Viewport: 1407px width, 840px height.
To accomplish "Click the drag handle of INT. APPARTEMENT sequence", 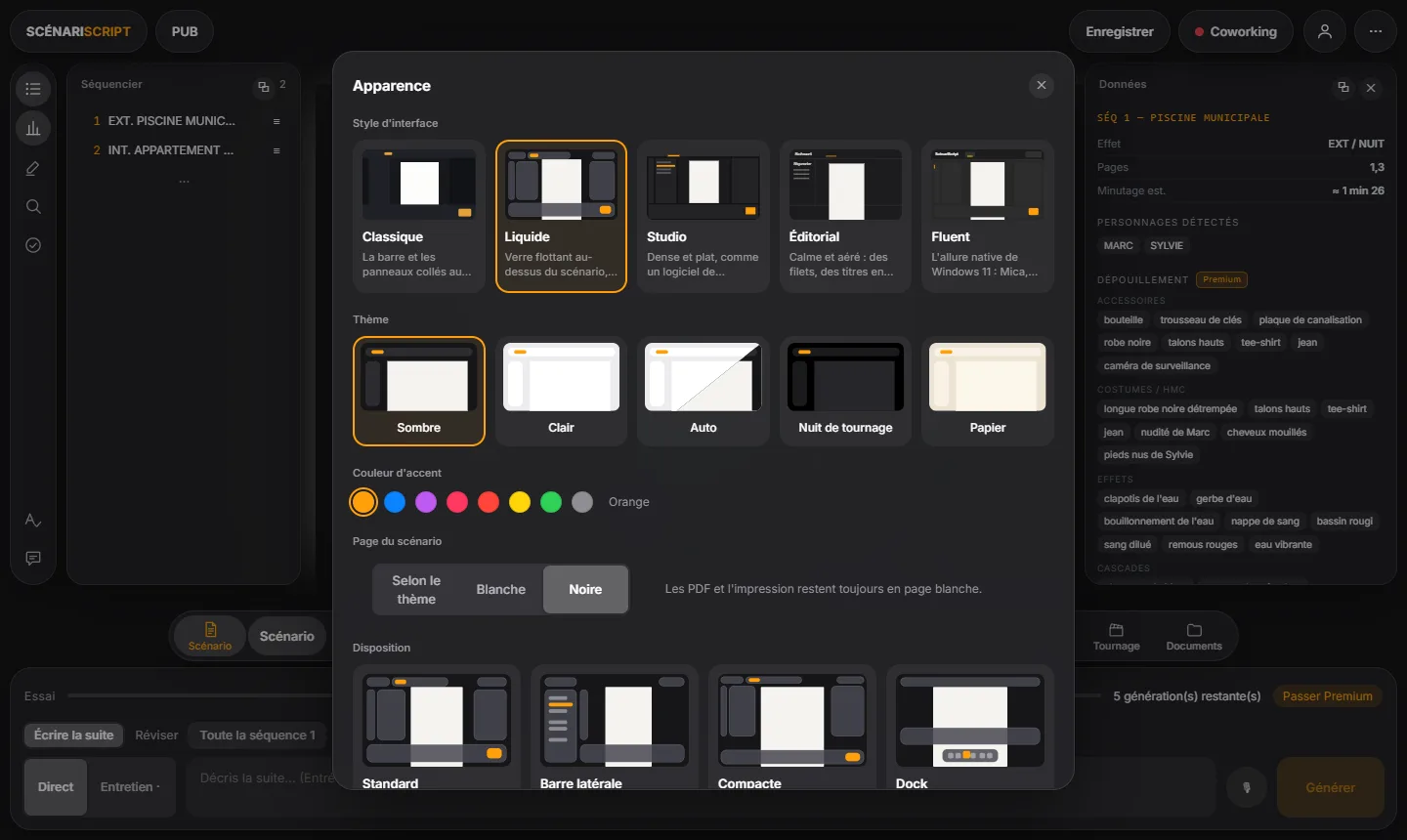I will click(277, 150).
